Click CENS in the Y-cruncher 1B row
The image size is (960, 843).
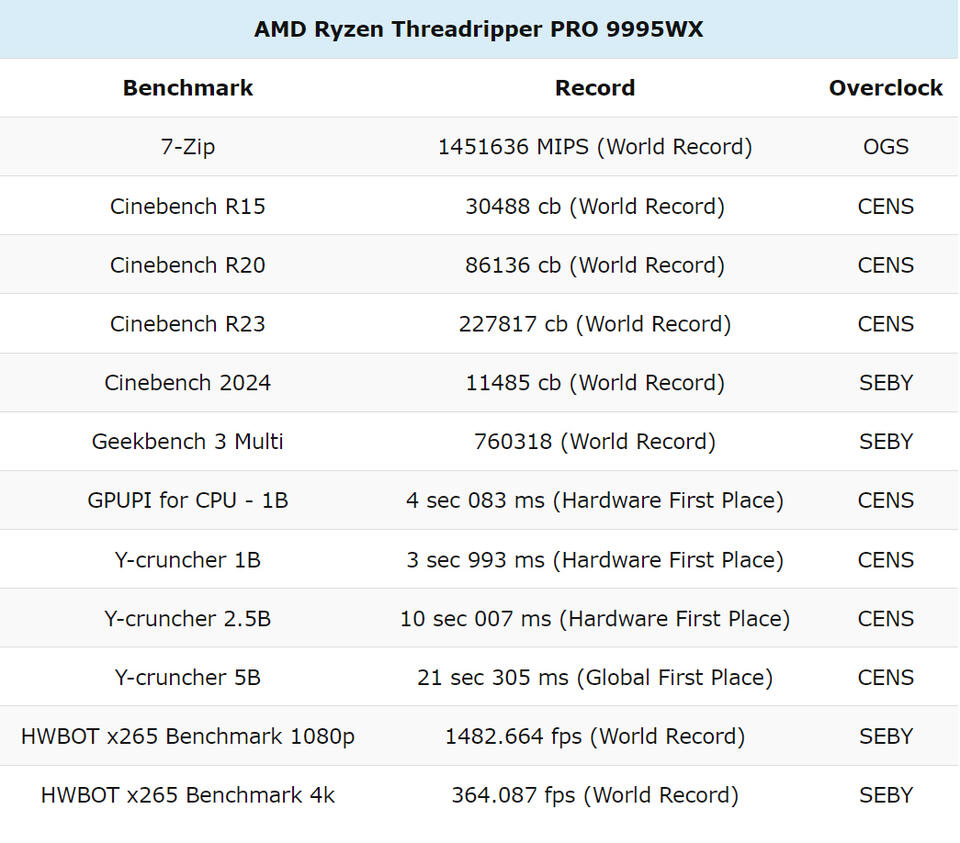[x=886, y=560]
